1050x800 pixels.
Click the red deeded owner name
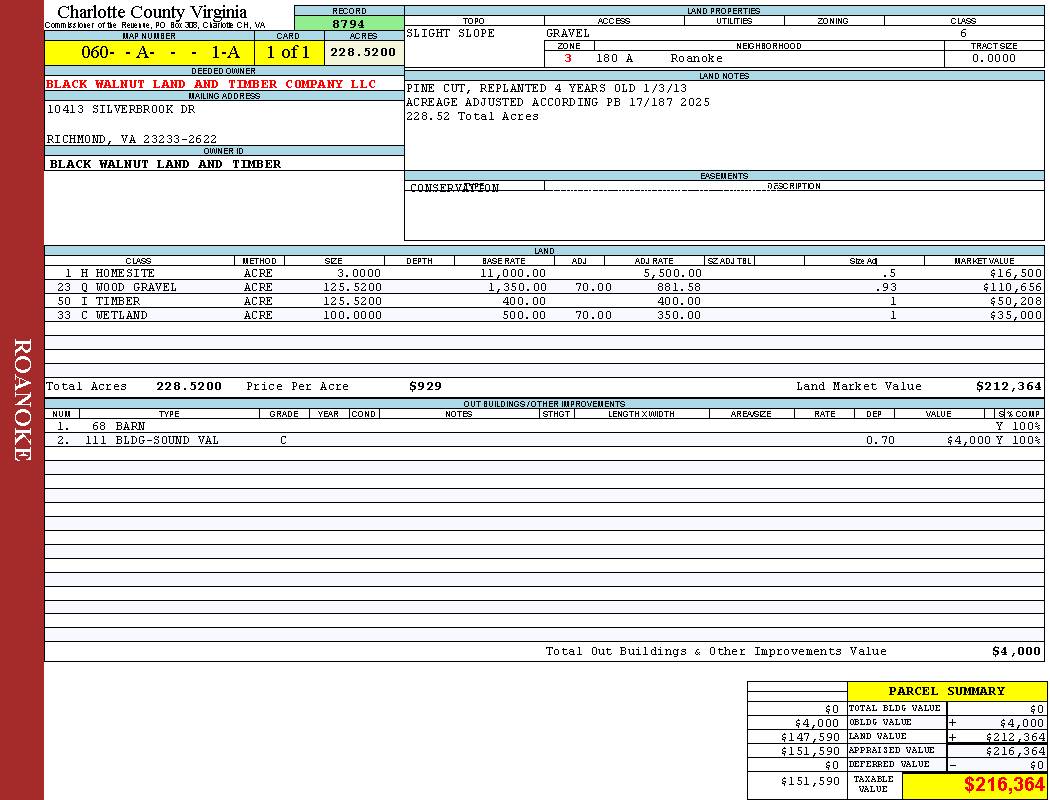[211, 84]
